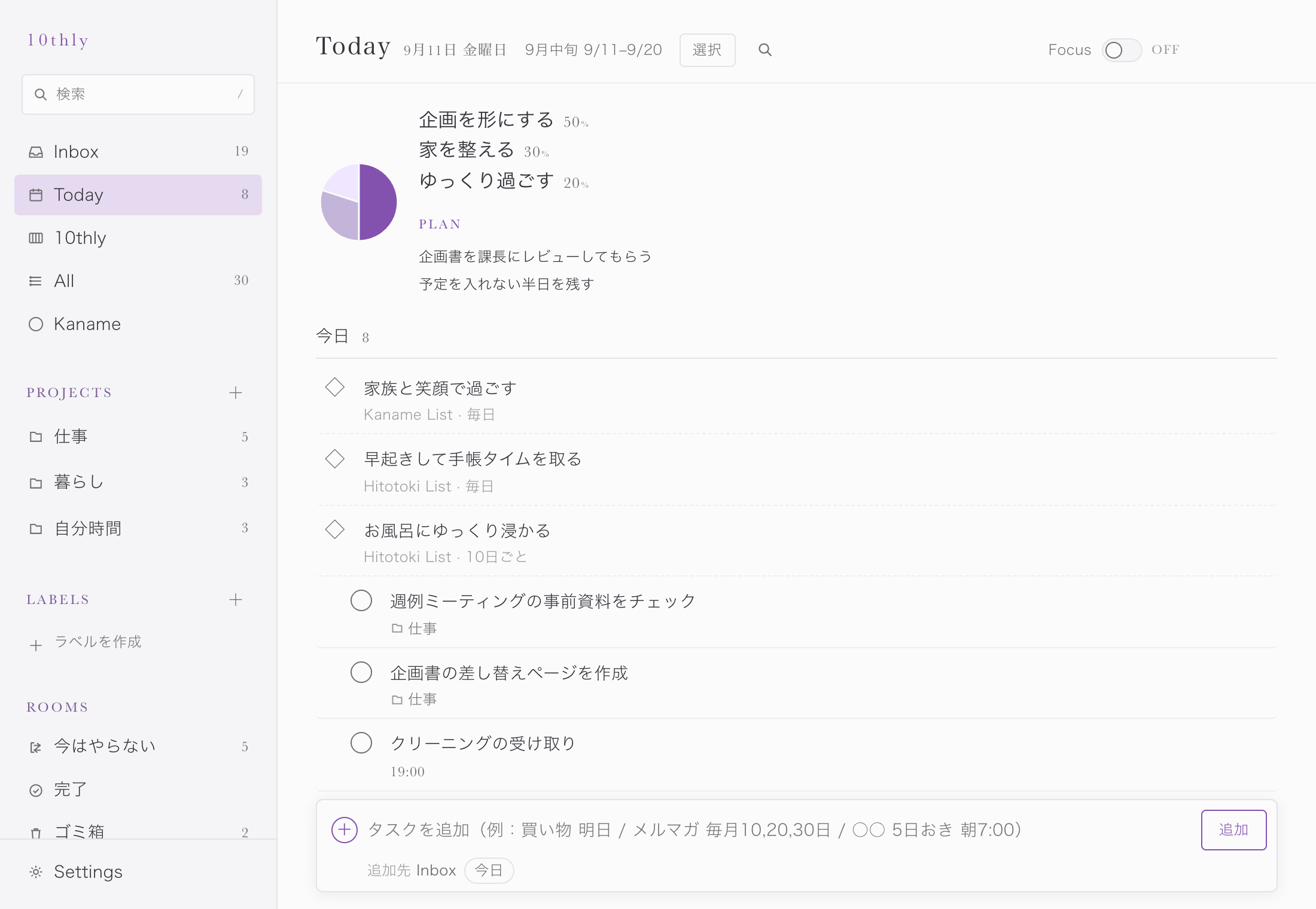1316x909 pixels.
Task: Select plan item 予定を入れない半日を残す
Action: (x=507, y=284)
